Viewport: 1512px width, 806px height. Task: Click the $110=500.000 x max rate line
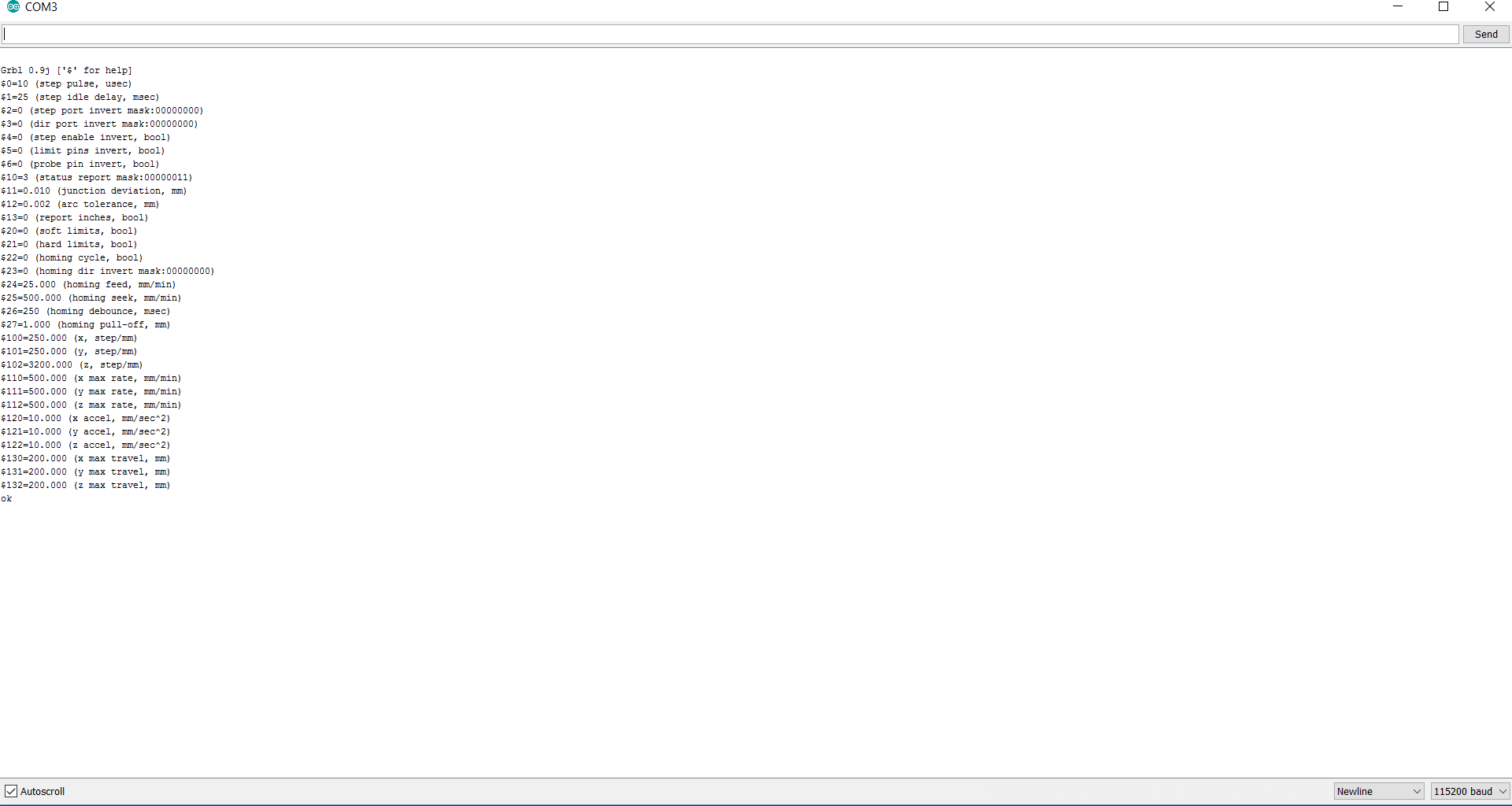pyautogui.click(x=91, y=379)
